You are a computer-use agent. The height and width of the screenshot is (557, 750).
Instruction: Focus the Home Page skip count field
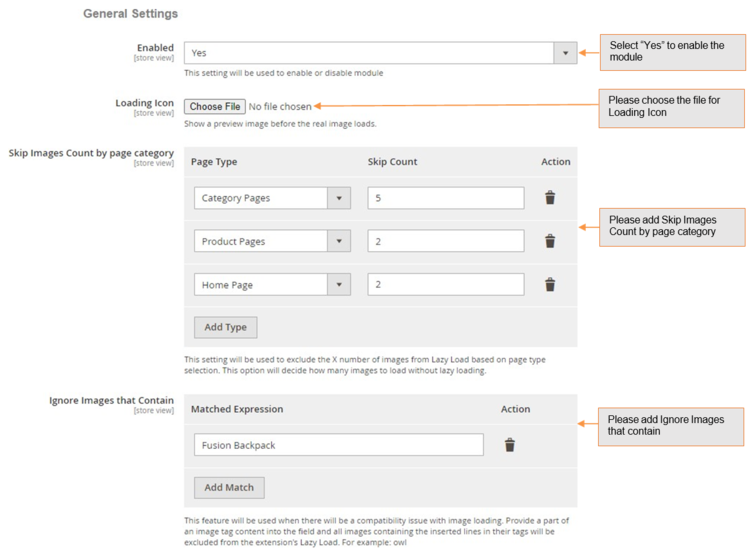click(x=445, y=285)
